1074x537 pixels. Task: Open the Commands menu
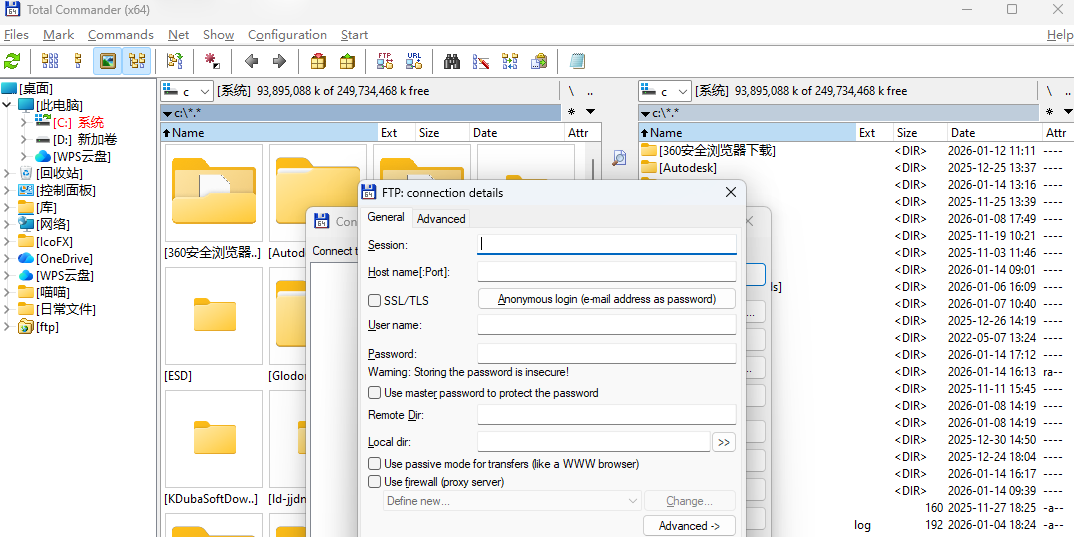pyautogui.click(x=120, y=35)
